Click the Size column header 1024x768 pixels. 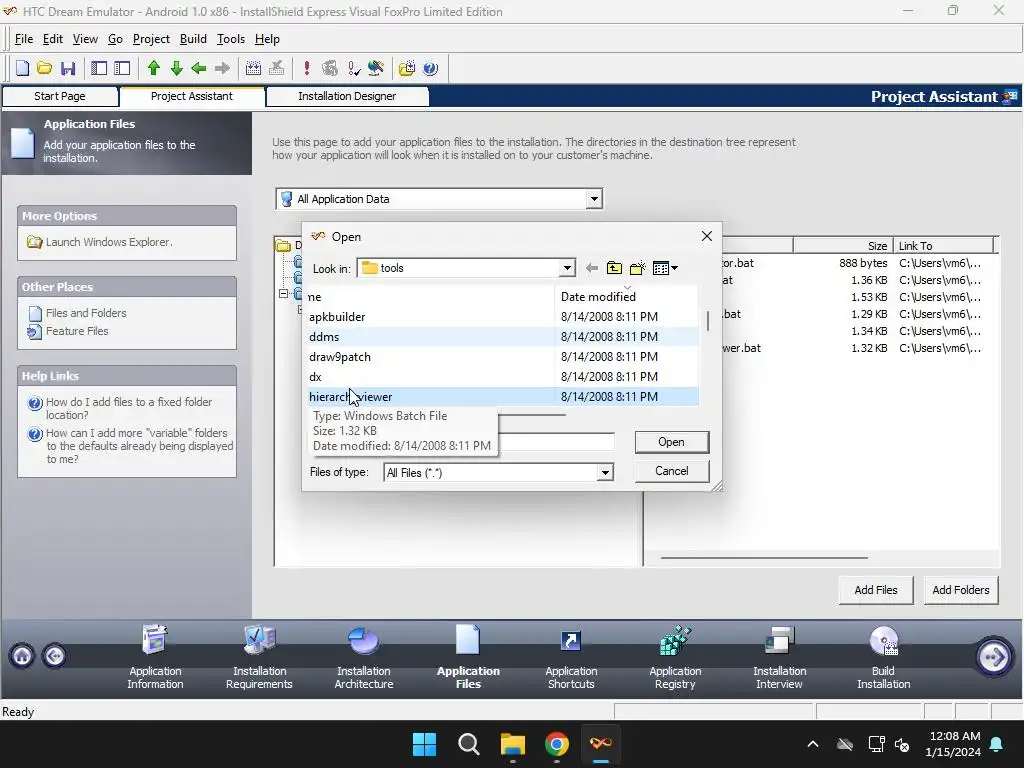pyautogui.click(x=842, y=246)
